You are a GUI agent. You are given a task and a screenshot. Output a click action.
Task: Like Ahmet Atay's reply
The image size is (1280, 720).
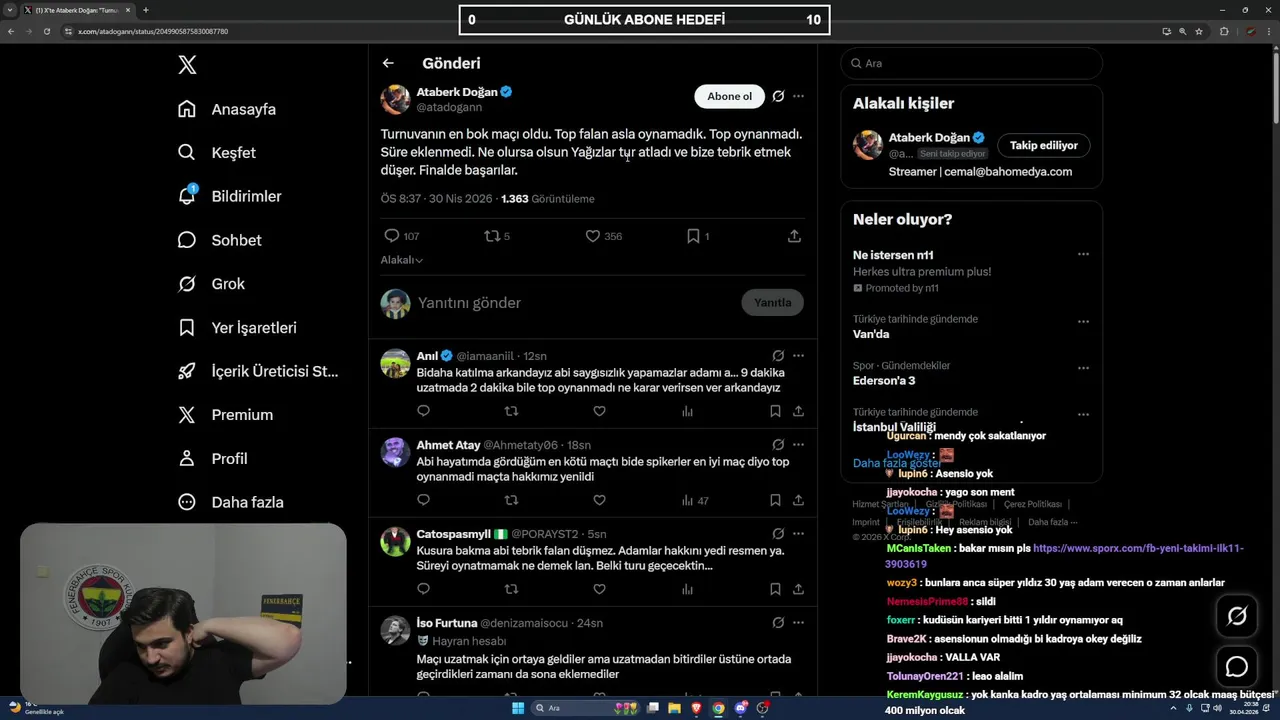[x=599, y=500]
